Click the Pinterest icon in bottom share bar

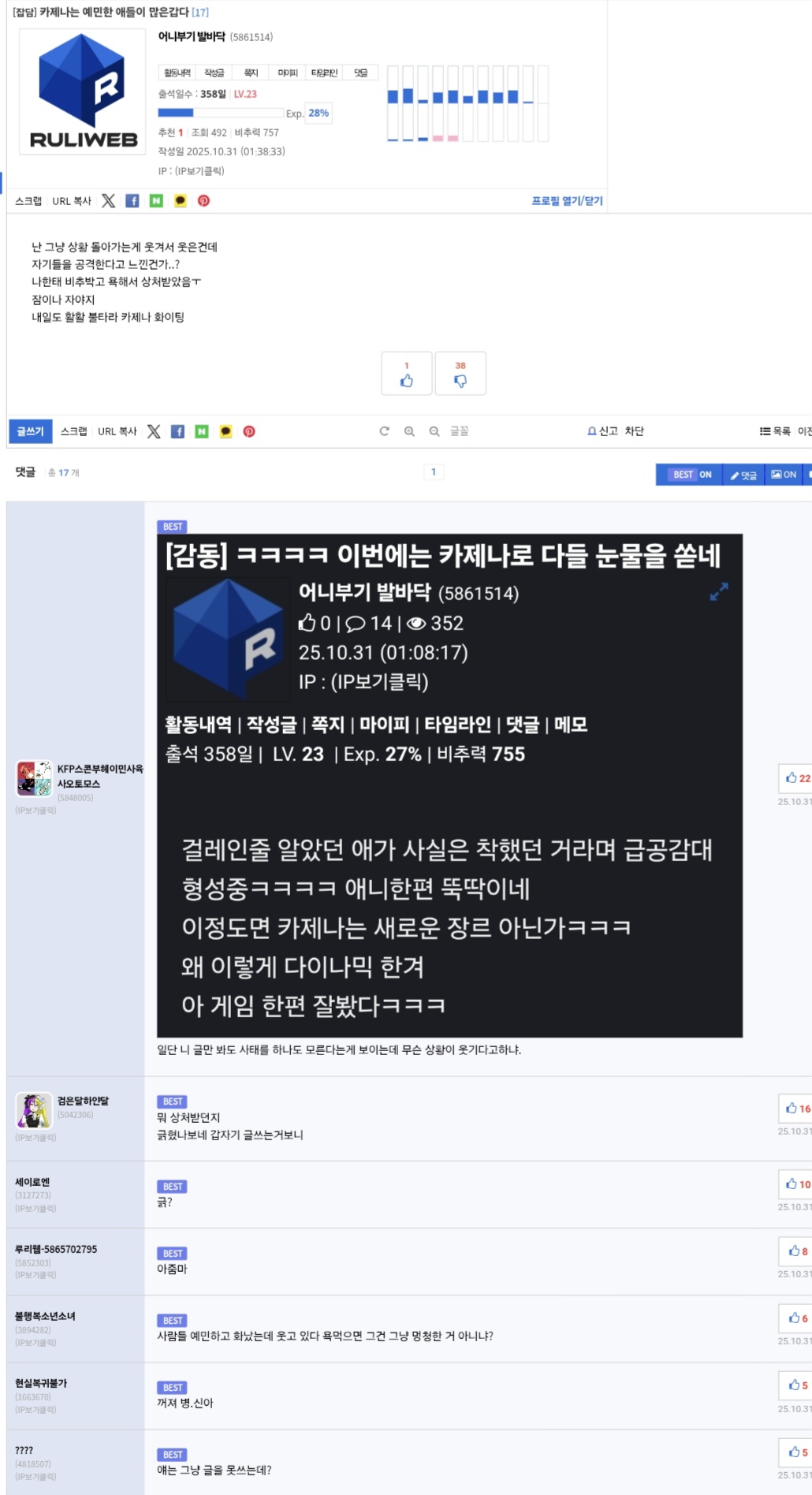click(249, 431)
